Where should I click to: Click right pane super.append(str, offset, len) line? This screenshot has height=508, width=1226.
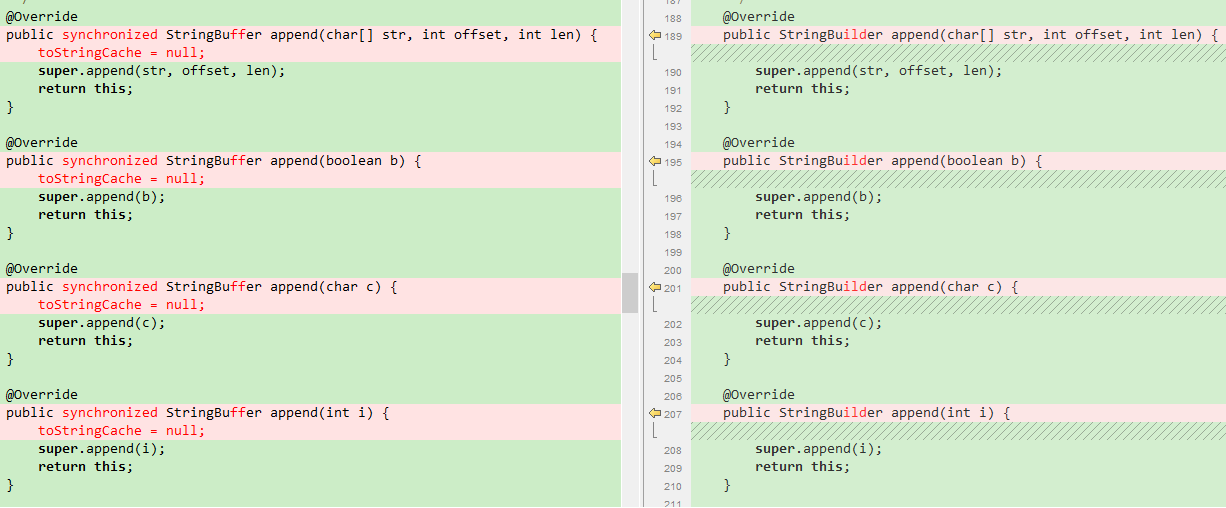879,71
